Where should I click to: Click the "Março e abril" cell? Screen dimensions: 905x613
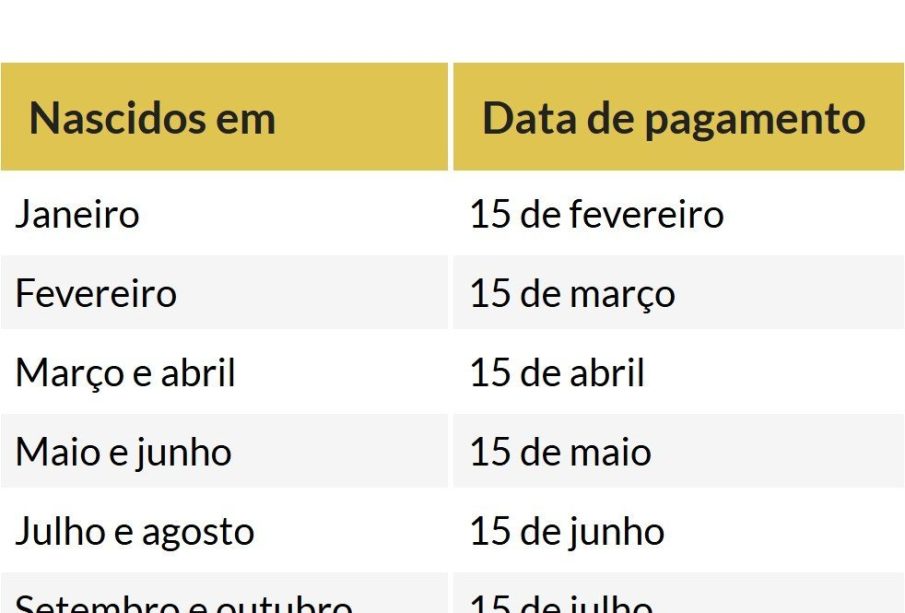125,373
